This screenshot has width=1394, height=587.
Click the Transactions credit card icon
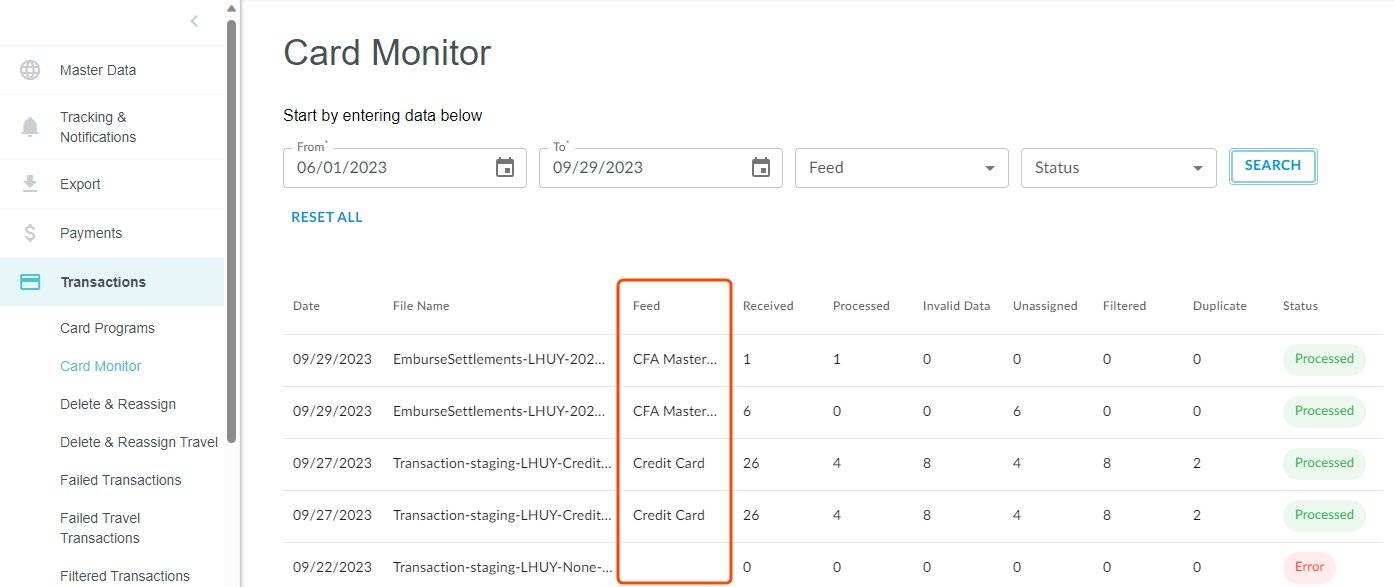30,282
